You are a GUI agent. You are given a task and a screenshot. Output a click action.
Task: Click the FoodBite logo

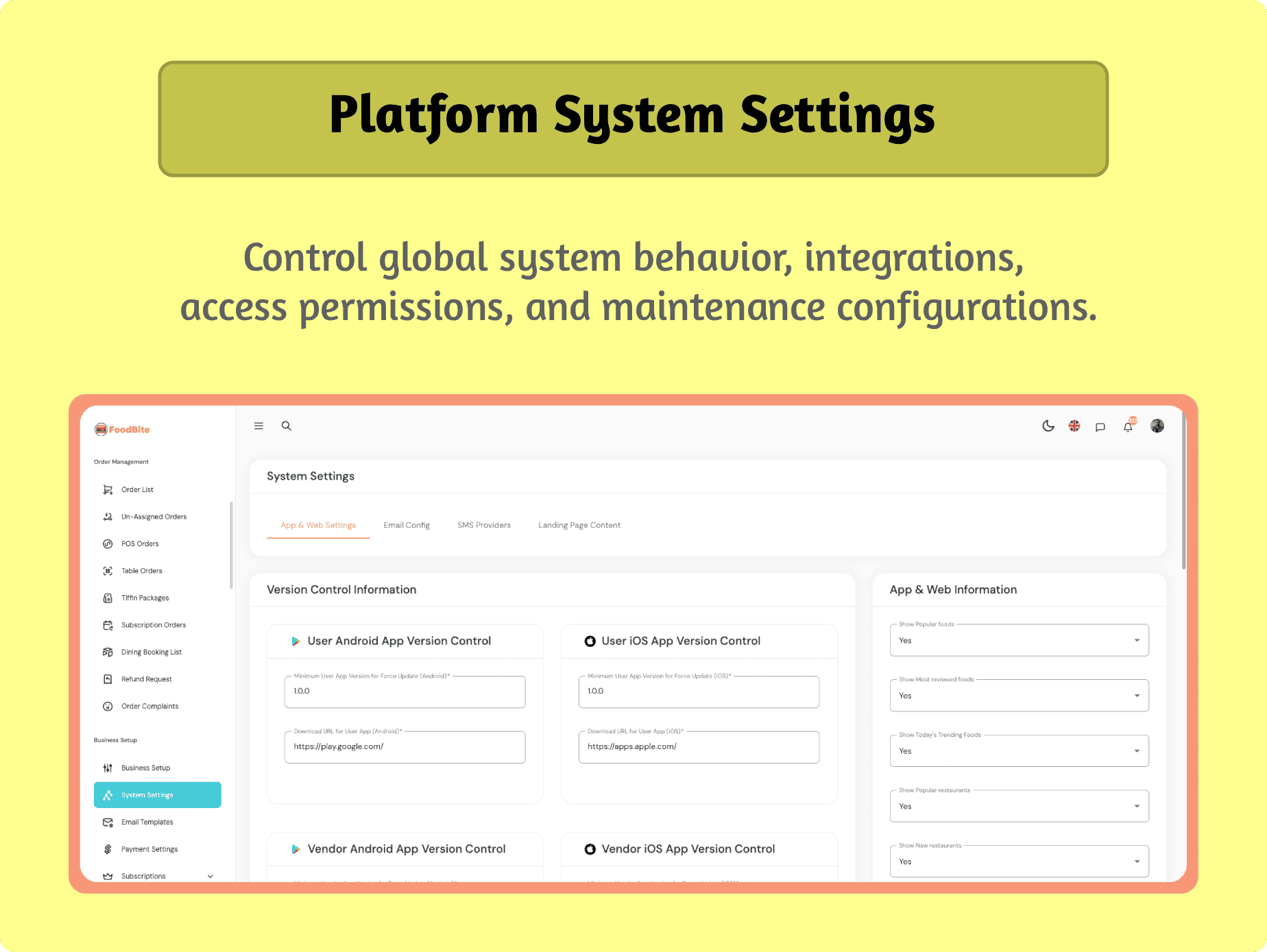(x=122, y=430)
